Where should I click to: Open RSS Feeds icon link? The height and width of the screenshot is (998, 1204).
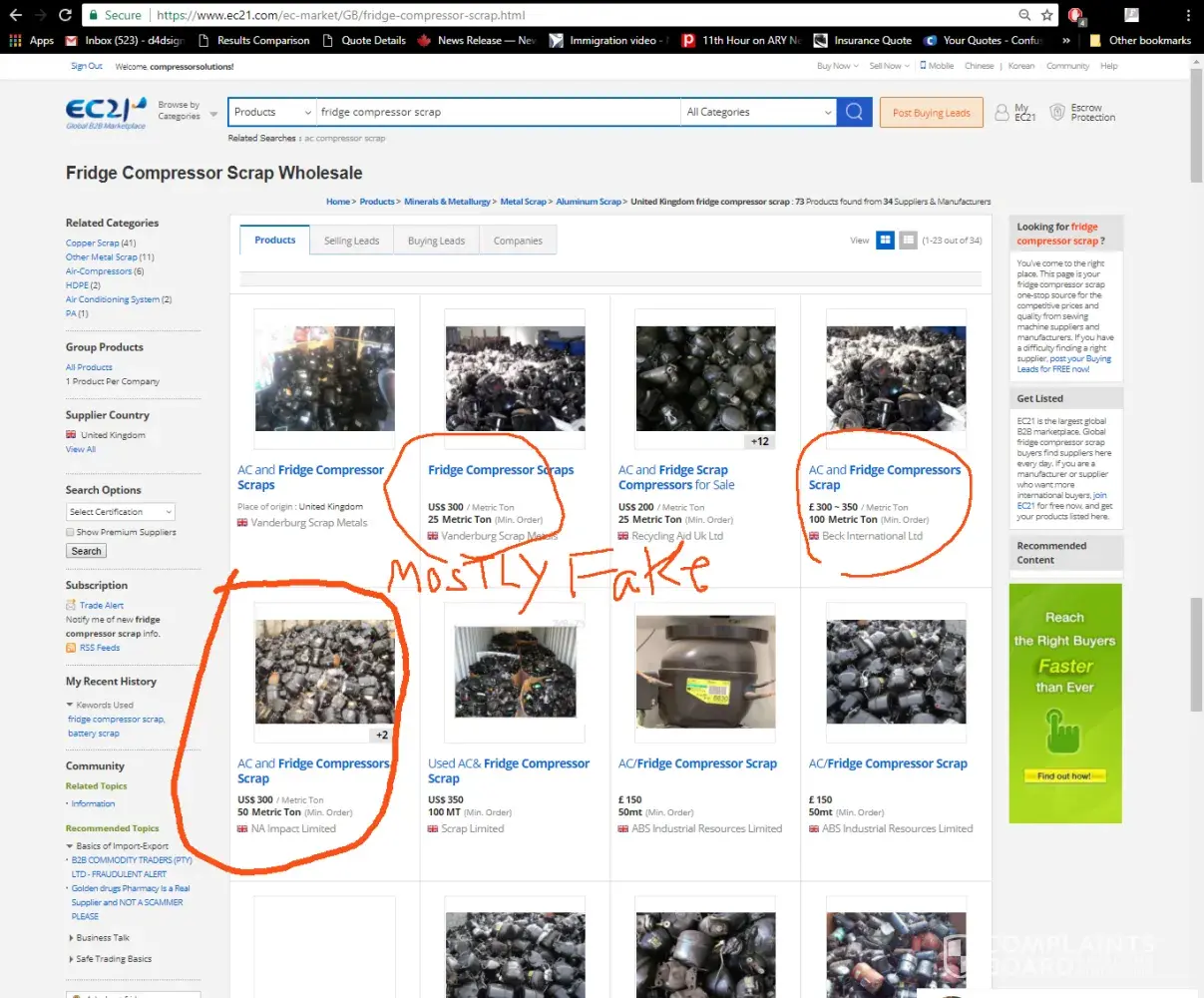click(71, 648)
